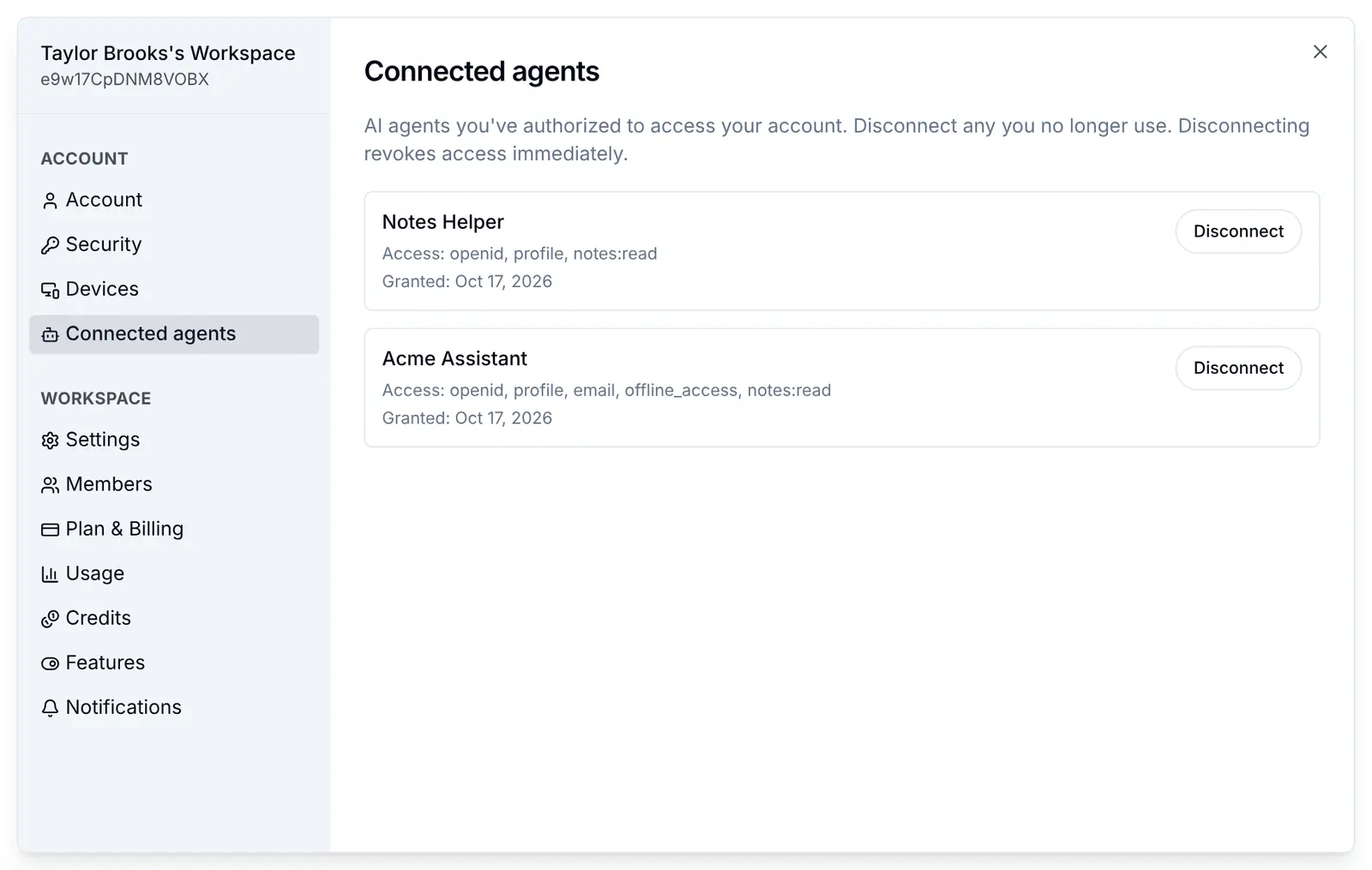The width and height of the screenshot is (1372, 870).
Task: Click the Account person icon
Action: pos(50,201)
